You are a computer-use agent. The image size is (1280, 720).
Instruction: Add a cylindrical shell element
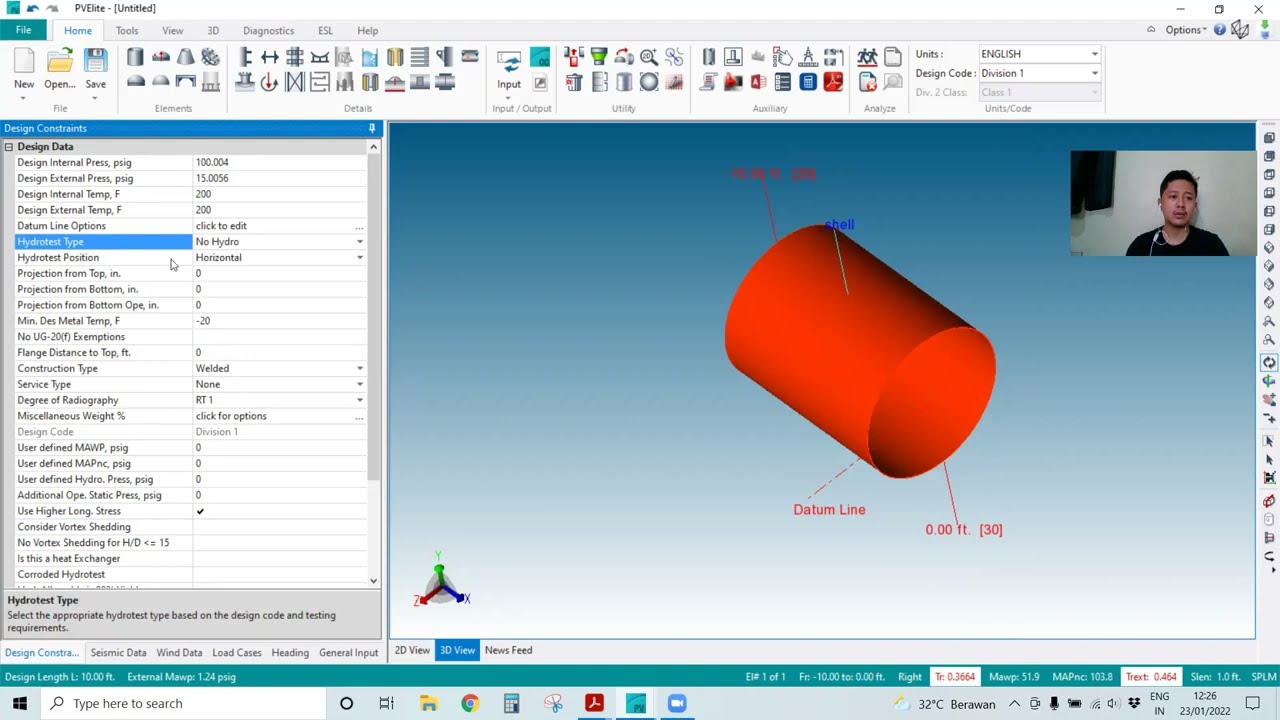point(135,56)
